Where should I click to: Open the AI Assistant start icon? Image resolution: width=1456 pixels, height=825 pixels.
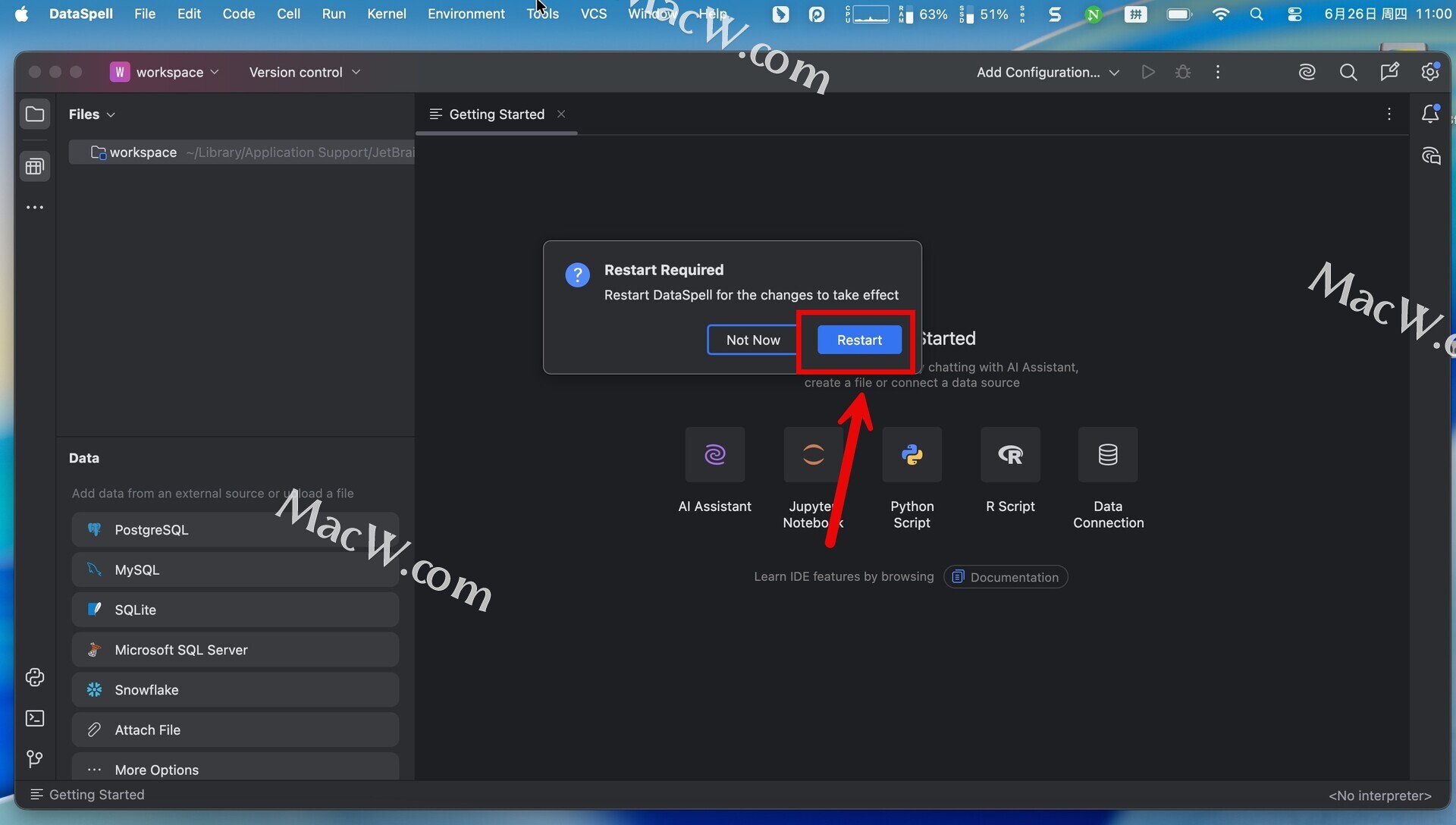click(x=714, y=455)
